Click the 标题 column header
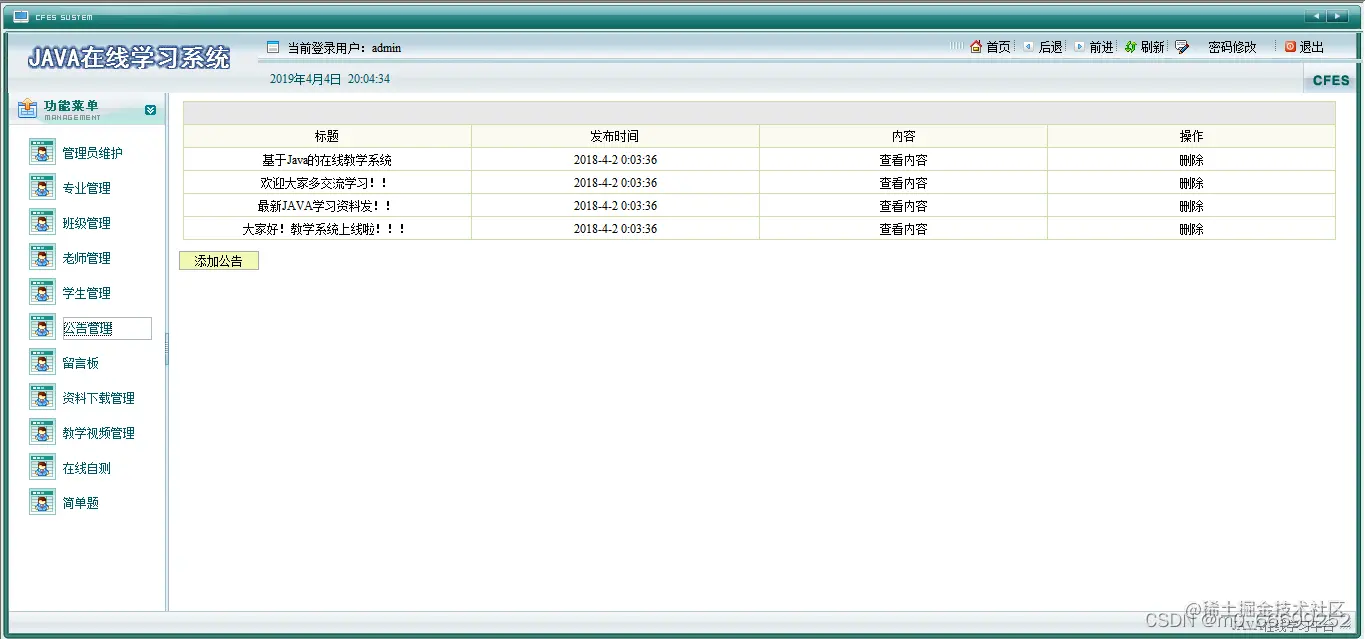 point(327,136)
